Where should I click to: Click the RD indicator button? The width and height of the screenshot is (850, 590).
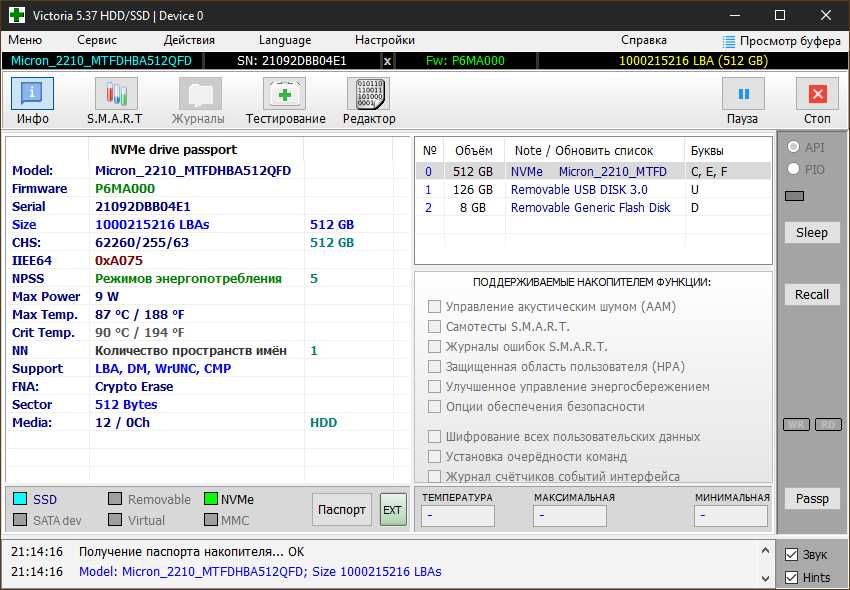click(x=829, y=425)
